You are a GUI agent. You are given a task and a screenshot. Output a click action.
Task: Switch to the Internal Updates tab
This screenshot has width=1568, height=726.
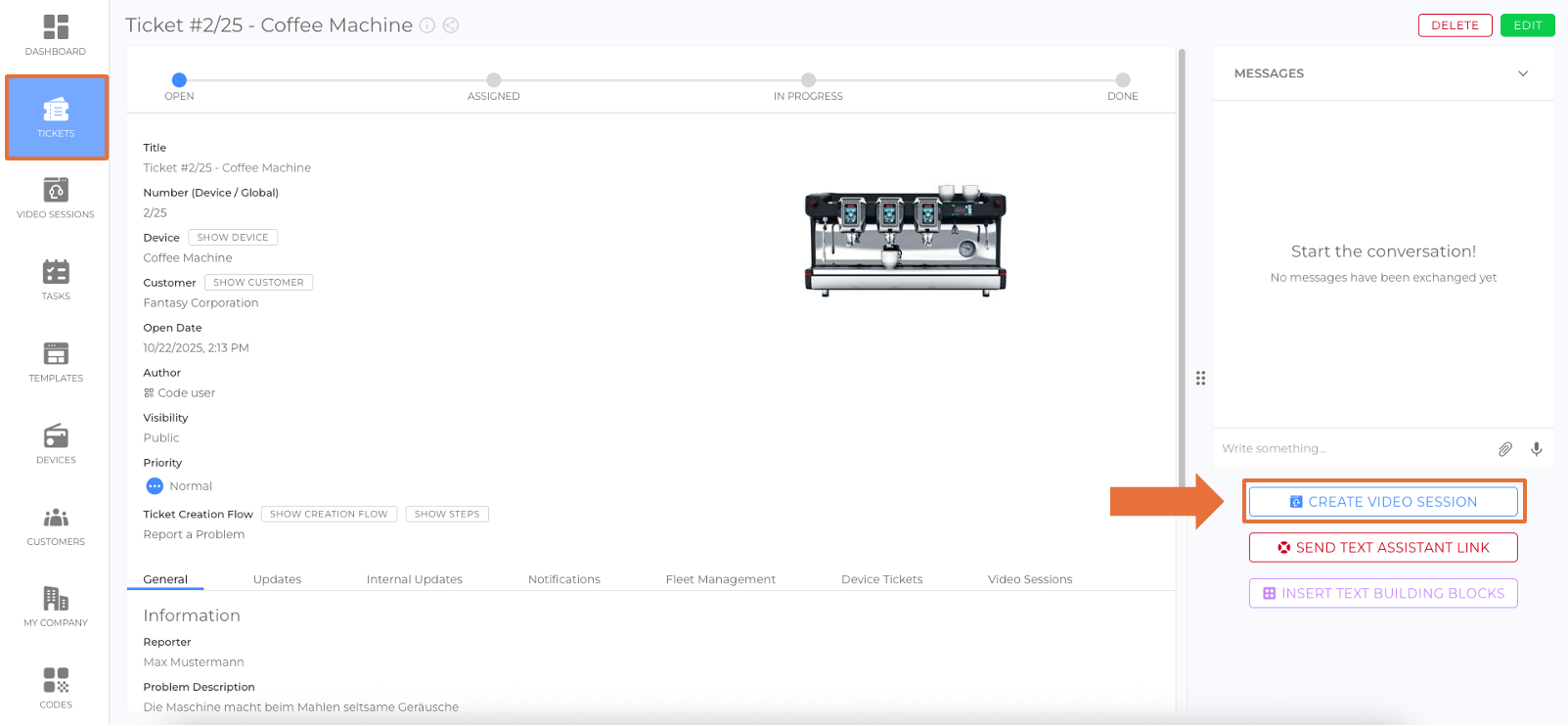tap(414, 579)
